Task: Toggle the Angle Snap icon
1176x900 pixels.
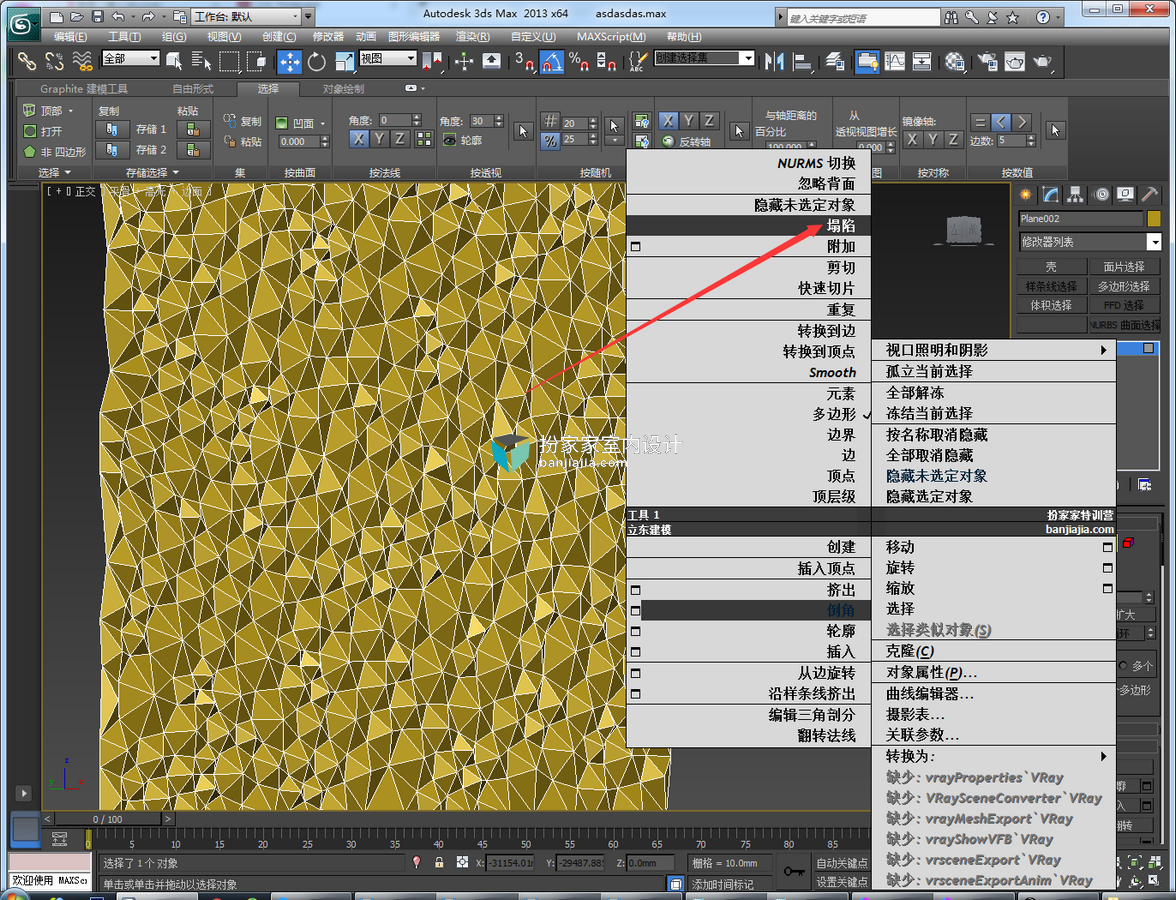Action: click(552, 62)
